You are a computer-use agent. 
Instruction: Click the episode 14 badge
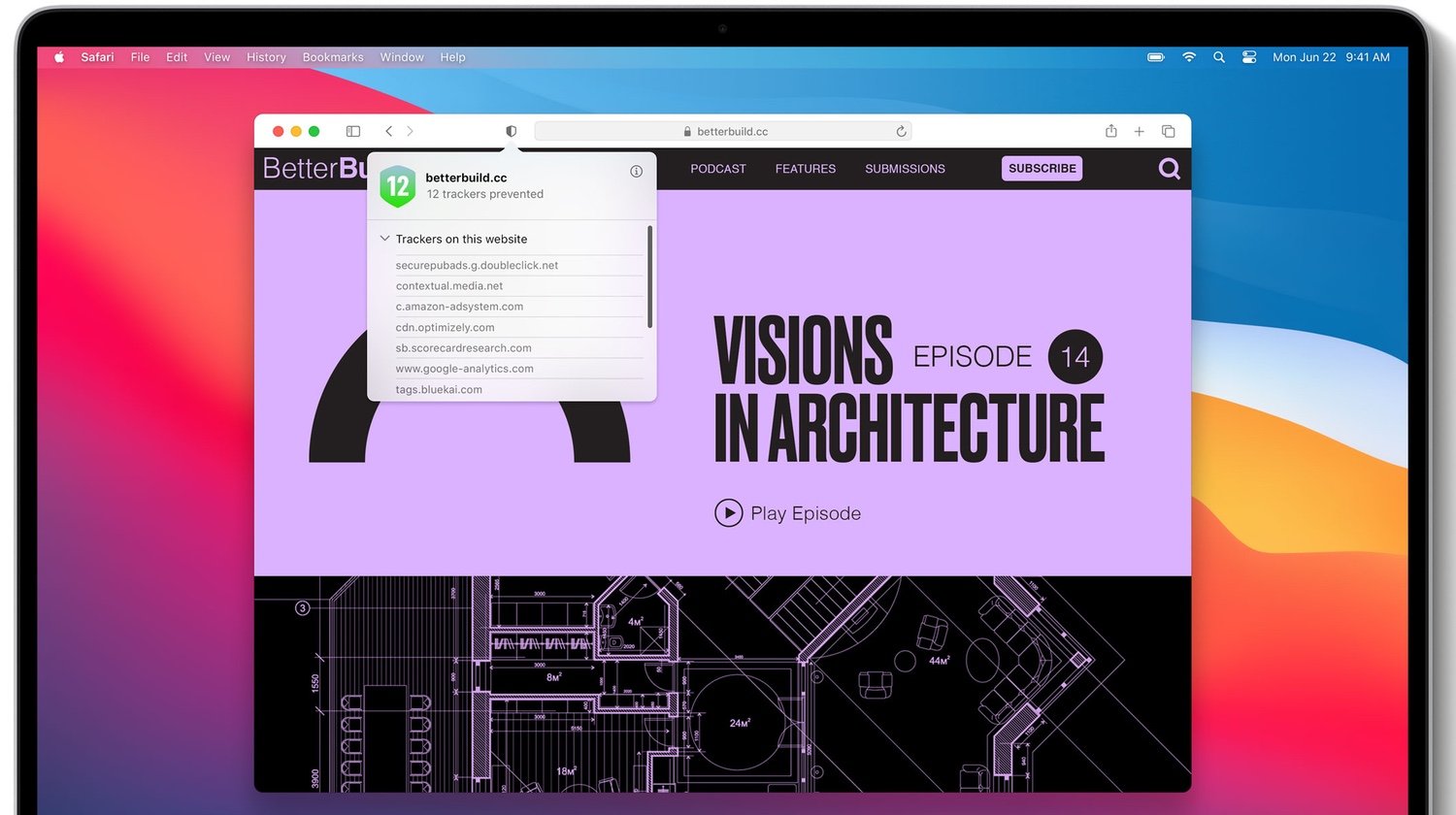(x=1075, y=357)
